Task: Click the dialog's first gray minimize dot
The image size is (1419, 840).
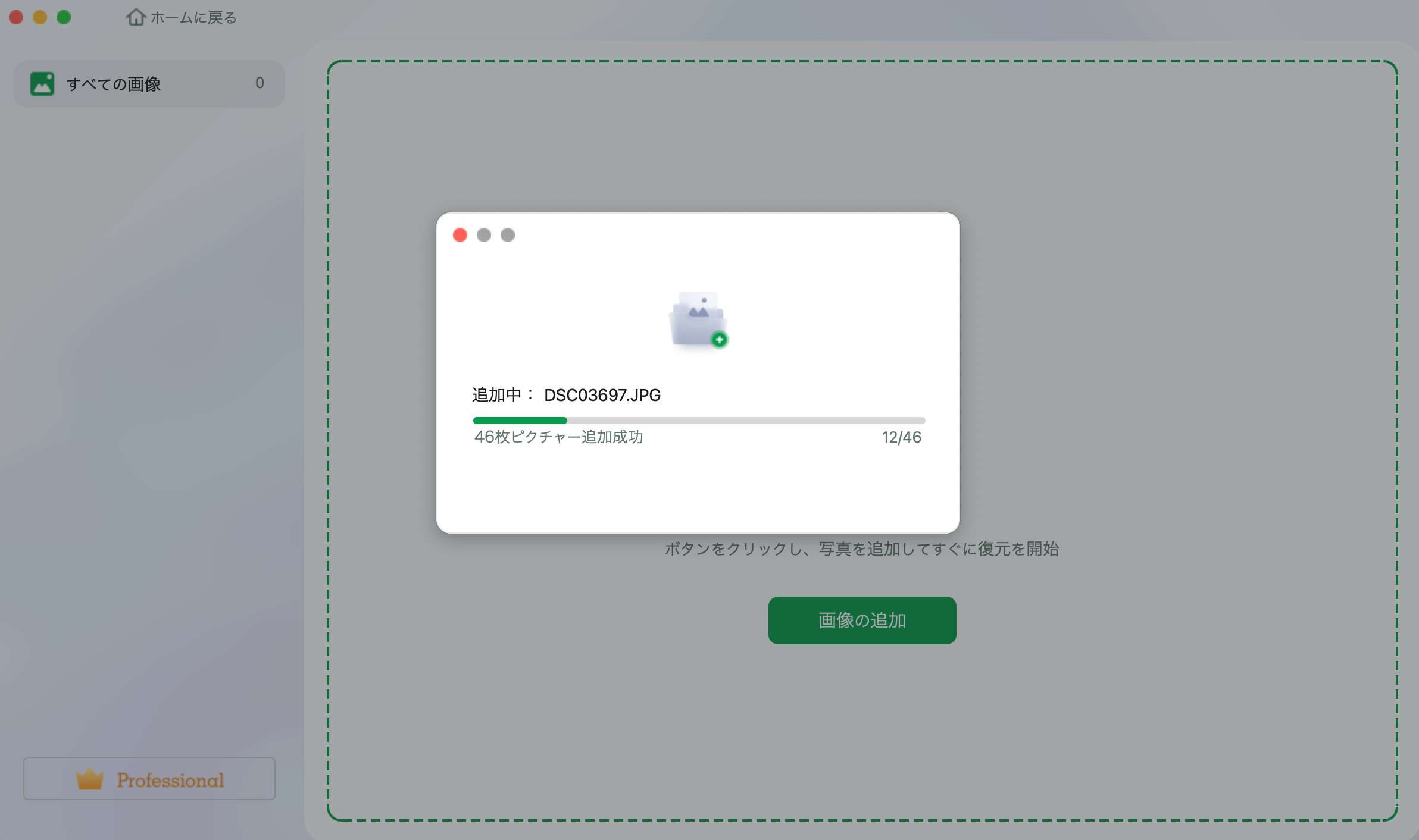Action: [x=484, y=235]
